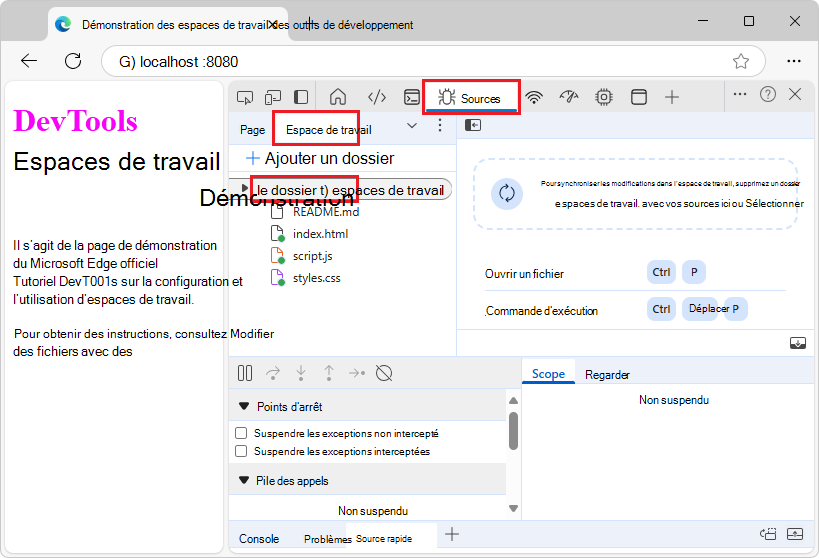
Task: Open the Console tool icon in toolbar
Action: (x=412, y=97)
